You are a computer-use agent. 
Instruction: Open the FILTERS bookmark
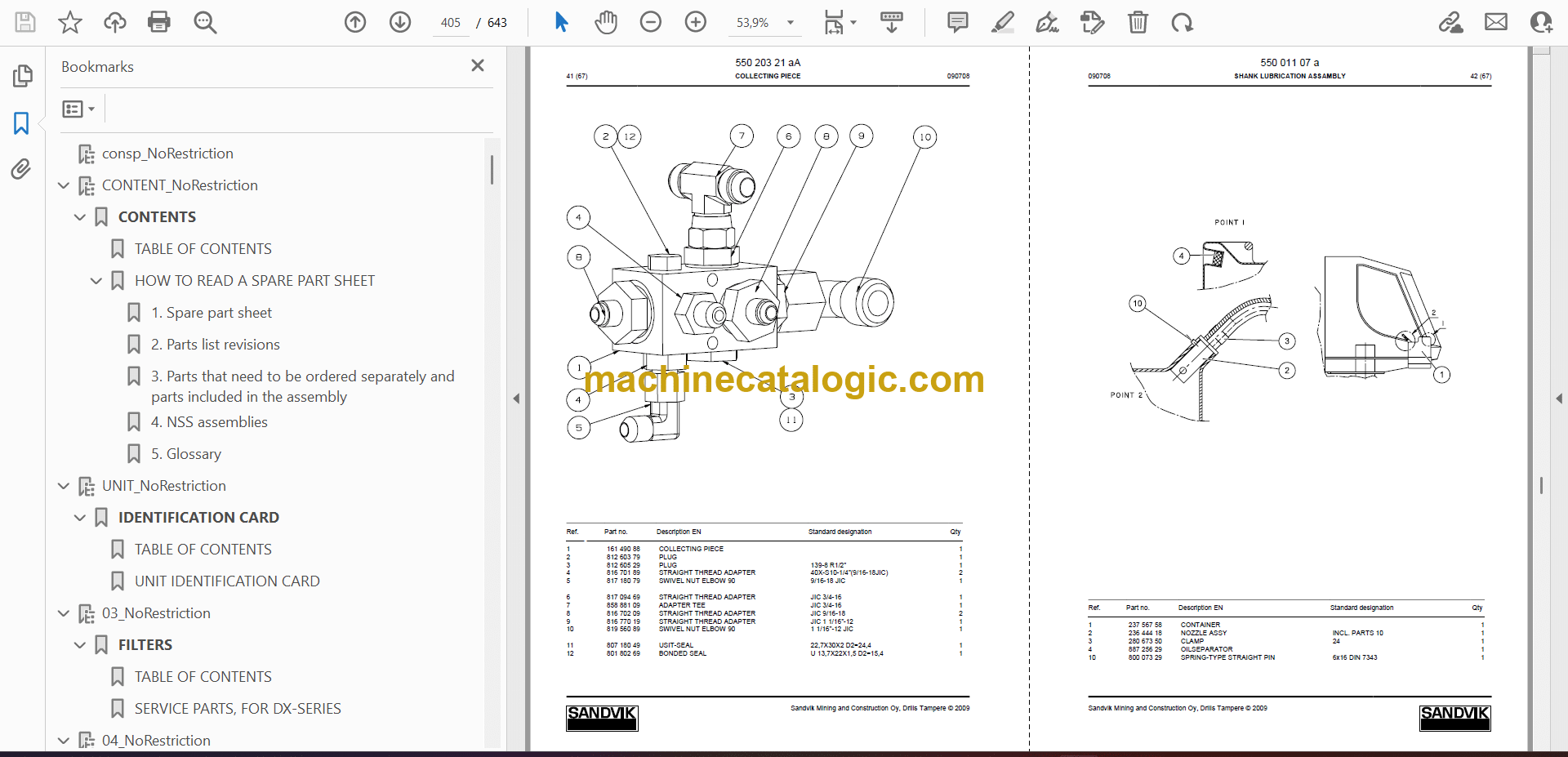pos(145,645)
